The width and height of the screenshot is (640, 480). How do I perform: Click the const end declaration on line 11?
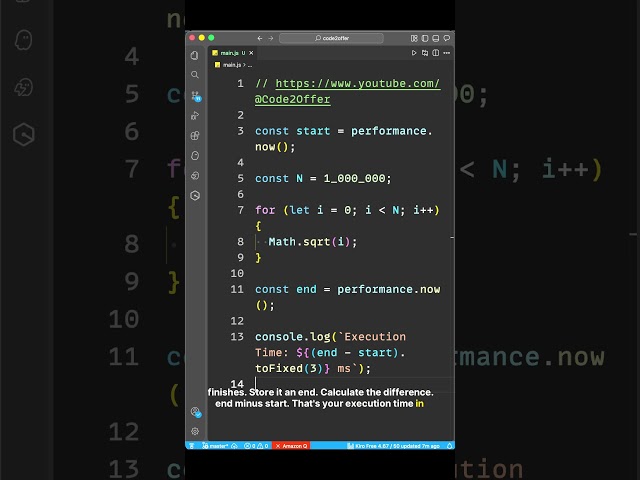pos(286,289)
